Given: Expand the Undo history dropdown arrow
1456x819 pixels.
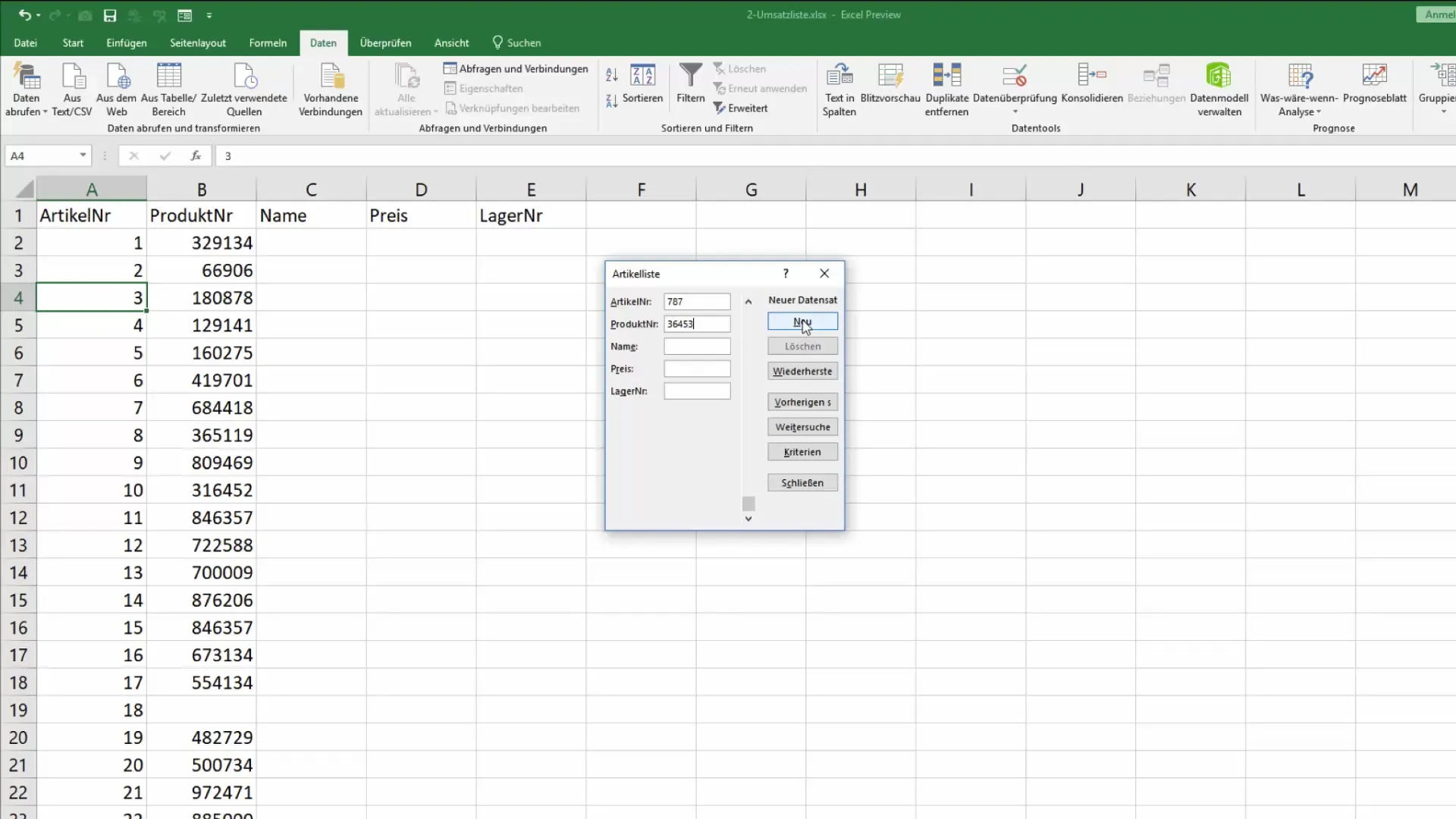Looking at the screenshot, I should click(39, 15).
